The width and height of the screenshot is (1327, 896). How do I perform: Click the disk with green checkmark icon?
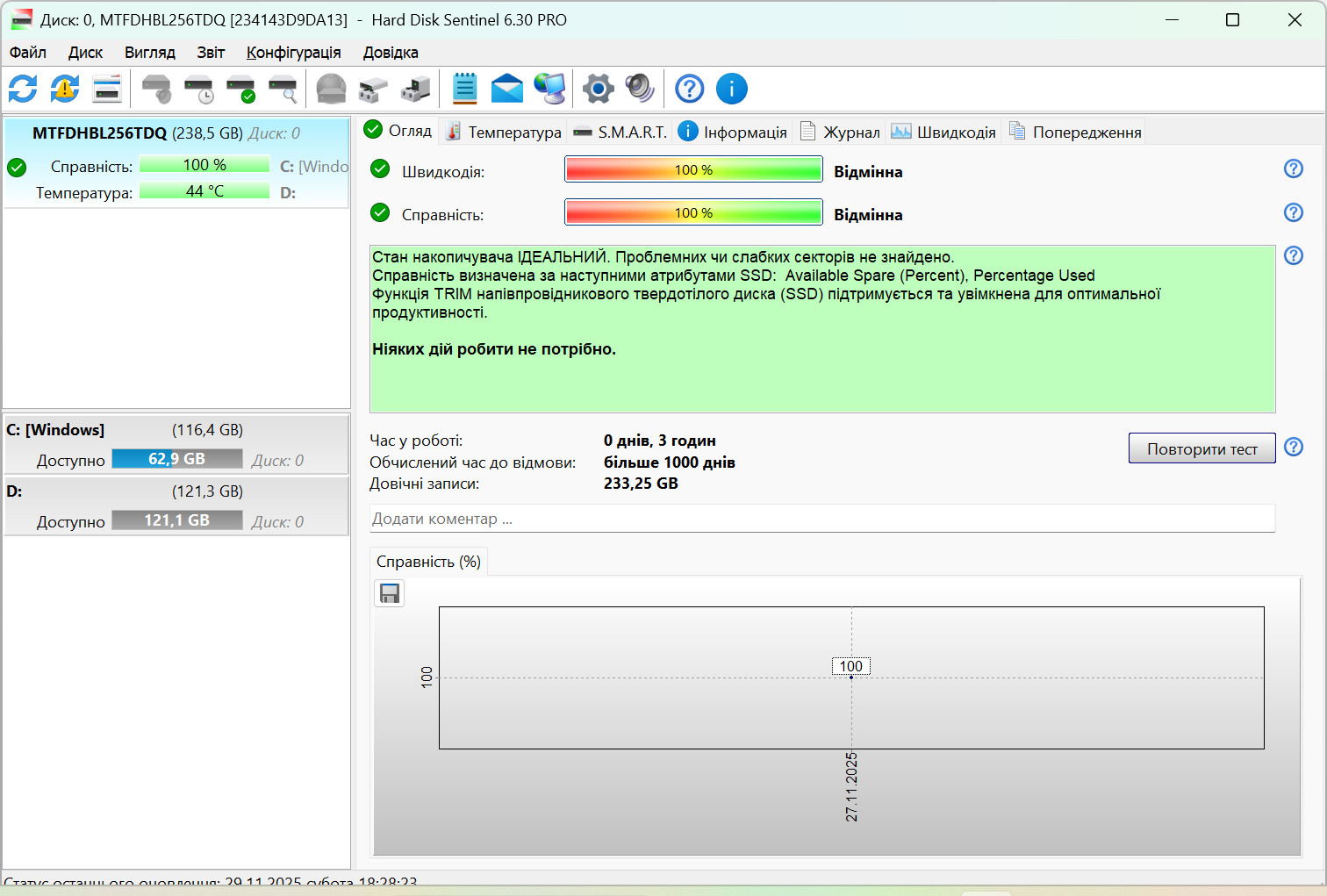tap(240, 89)
